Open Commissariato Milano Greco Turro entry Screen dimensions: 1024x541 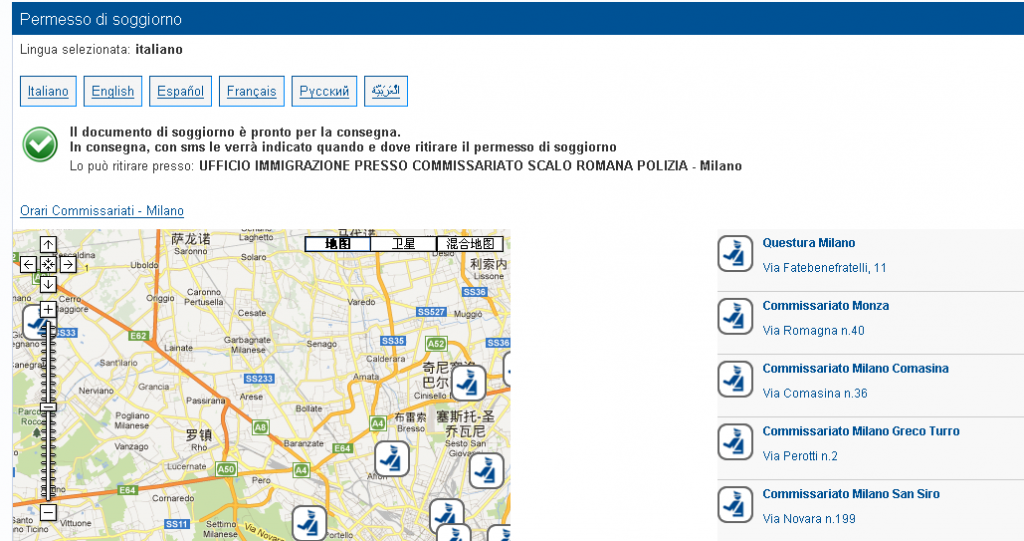(x=861, y=431)
